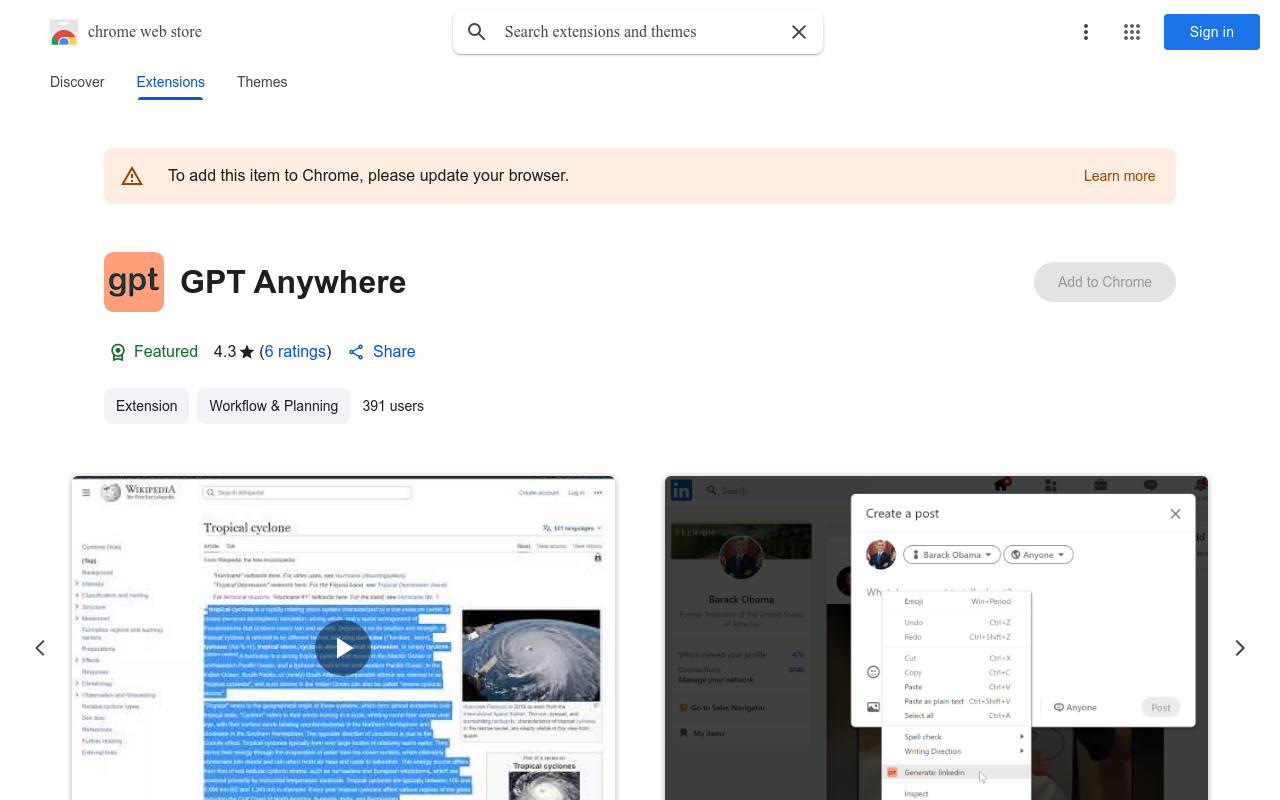
Task: Open the Themes tab
Action: click(262, 82)
